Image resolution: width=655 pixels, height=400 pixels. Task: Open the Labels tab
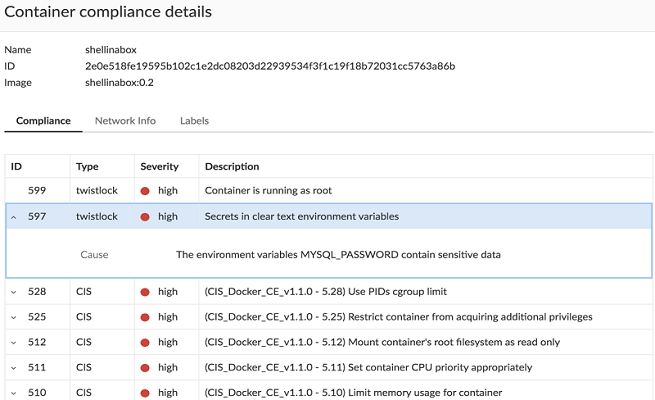(x=194, y=121)
